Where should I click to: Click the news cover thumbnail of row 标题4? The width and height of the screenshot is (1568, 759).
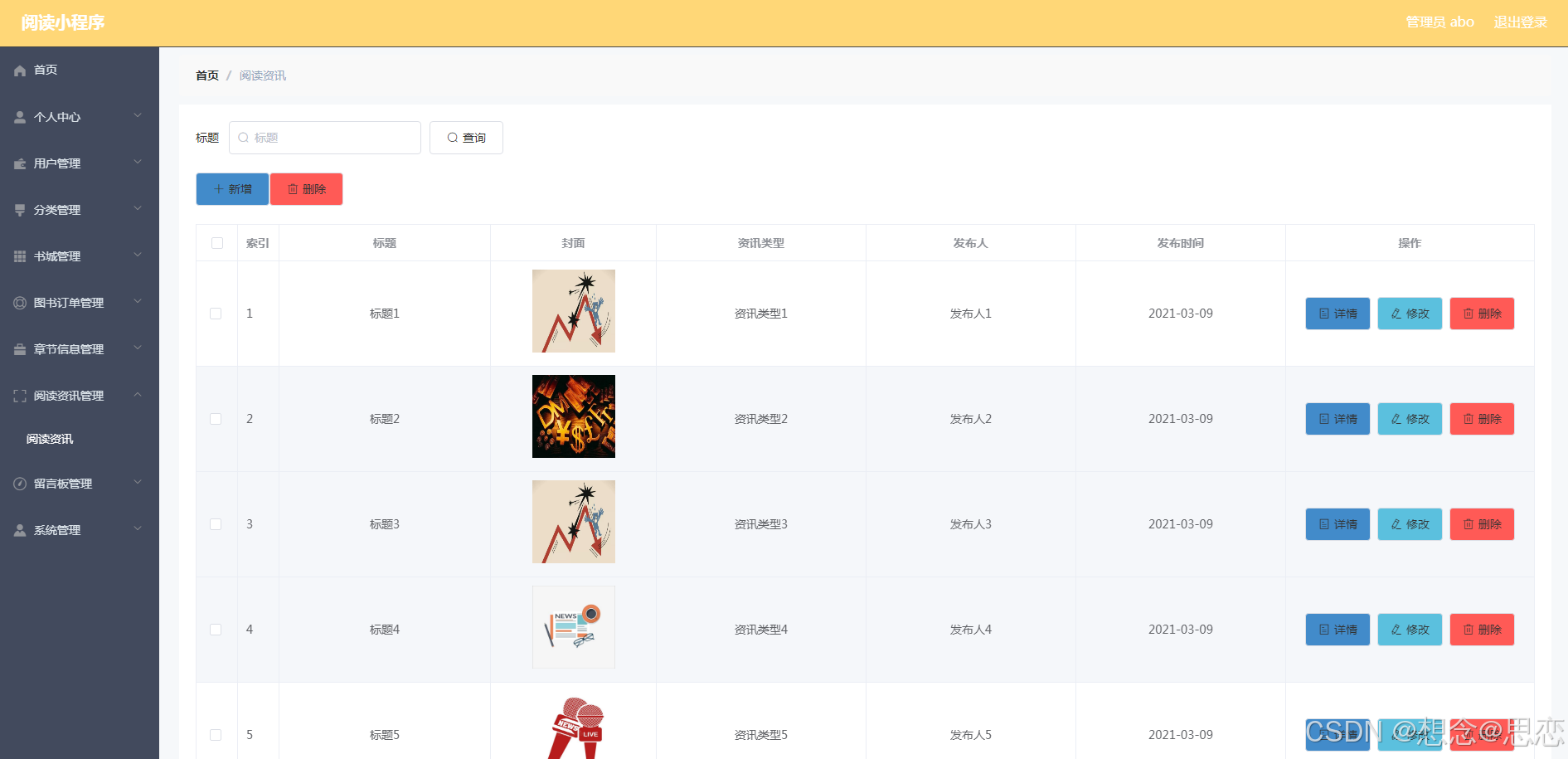[x=574, y=627]
